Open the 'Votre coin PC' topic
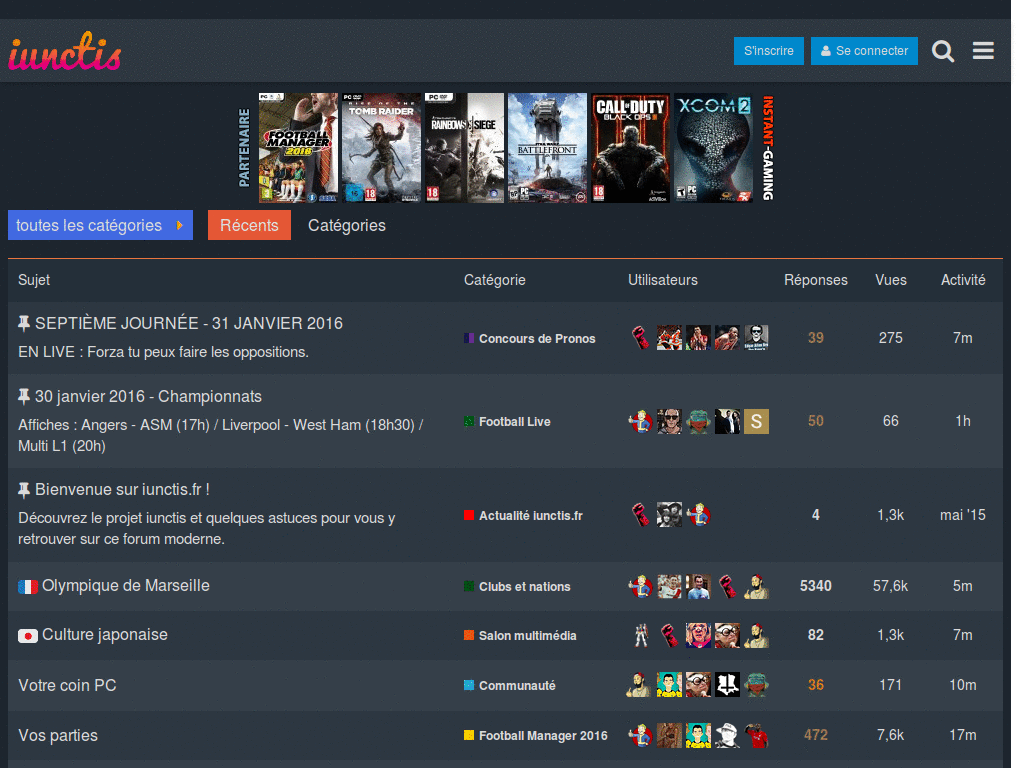 58,686
